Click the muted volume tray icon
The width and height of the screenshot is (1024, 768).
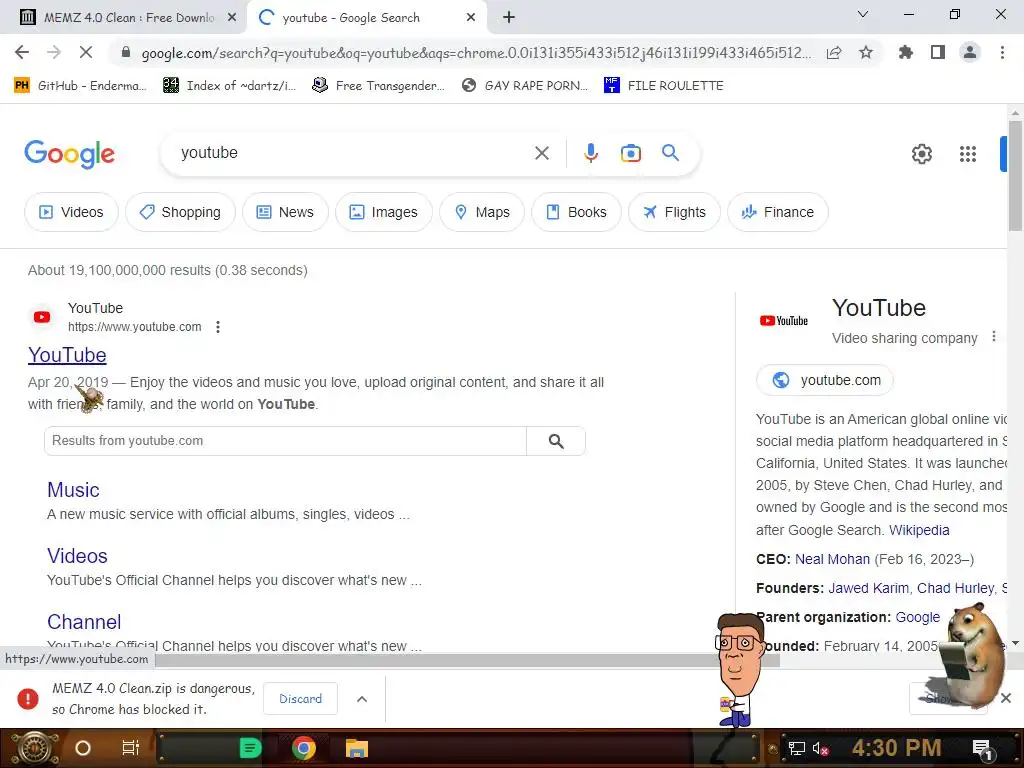click(x=820, y=749)
